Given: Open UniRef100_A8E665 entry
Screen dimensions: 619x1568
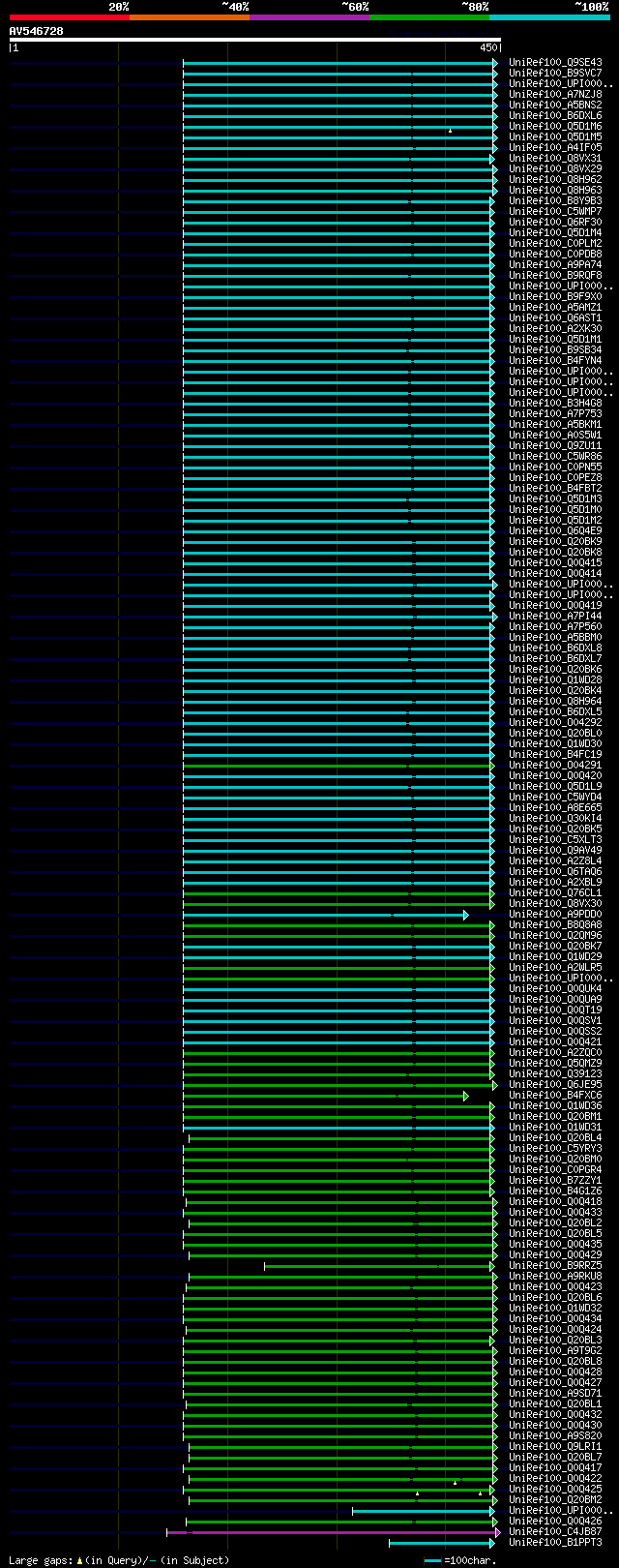Looking at the screenshot, I should click(x=555, y=807).
